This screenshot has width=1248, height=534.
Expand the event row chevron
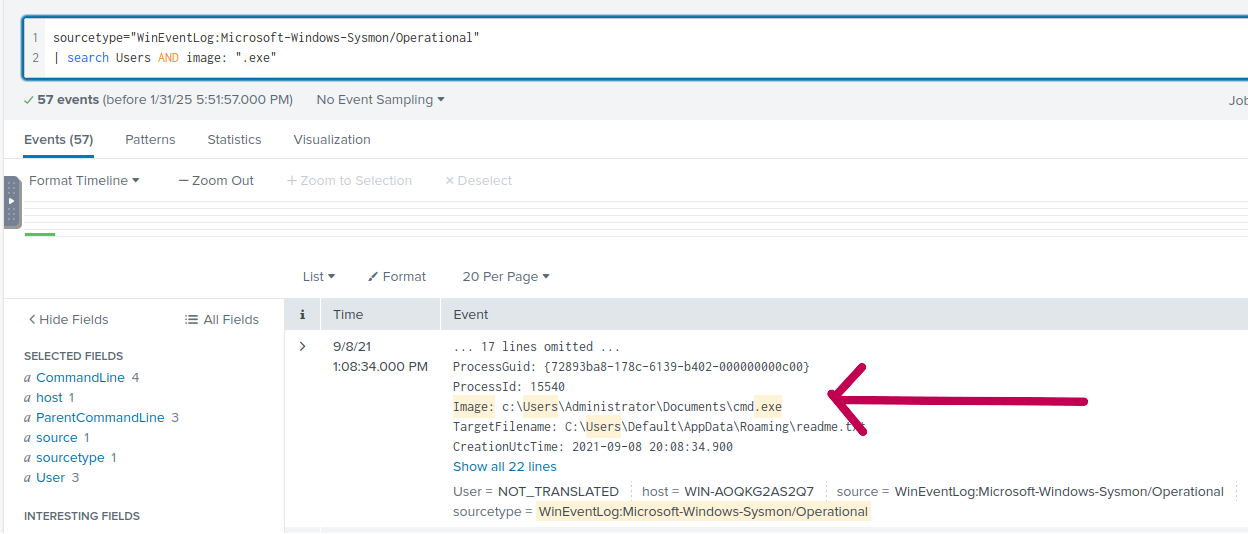click(302, 347)
